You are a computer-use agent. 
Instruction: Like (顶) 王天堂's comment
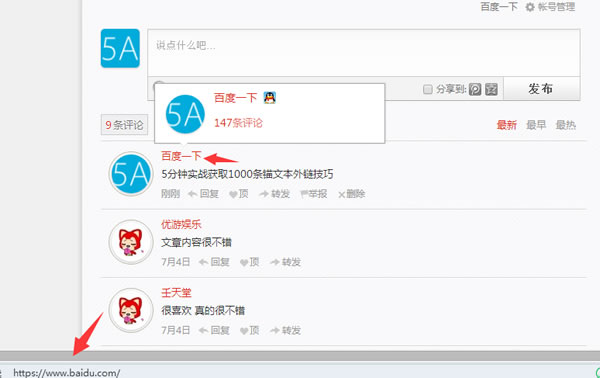(x=249, y=330)
